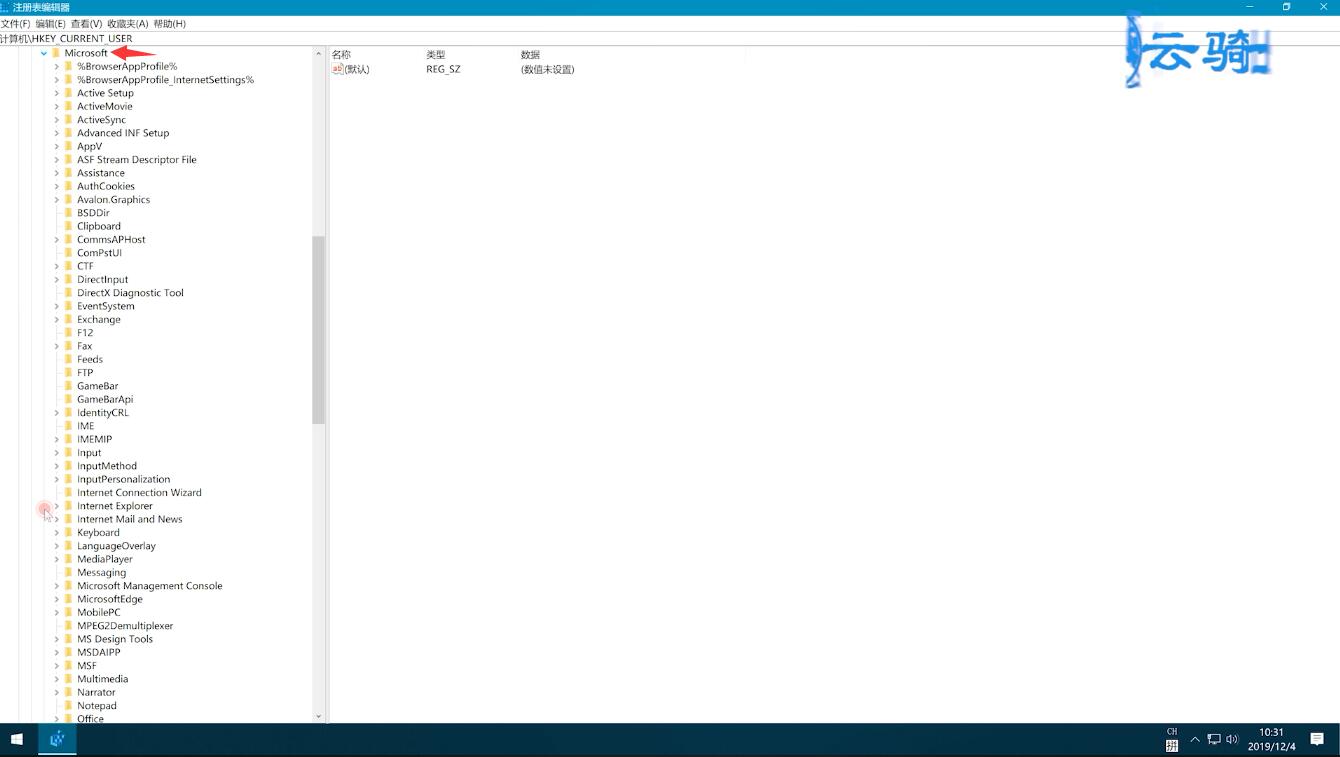Select the LanguageOverlay key
The width and height of the screenshot is (1340, 757).
pos(116,546)
